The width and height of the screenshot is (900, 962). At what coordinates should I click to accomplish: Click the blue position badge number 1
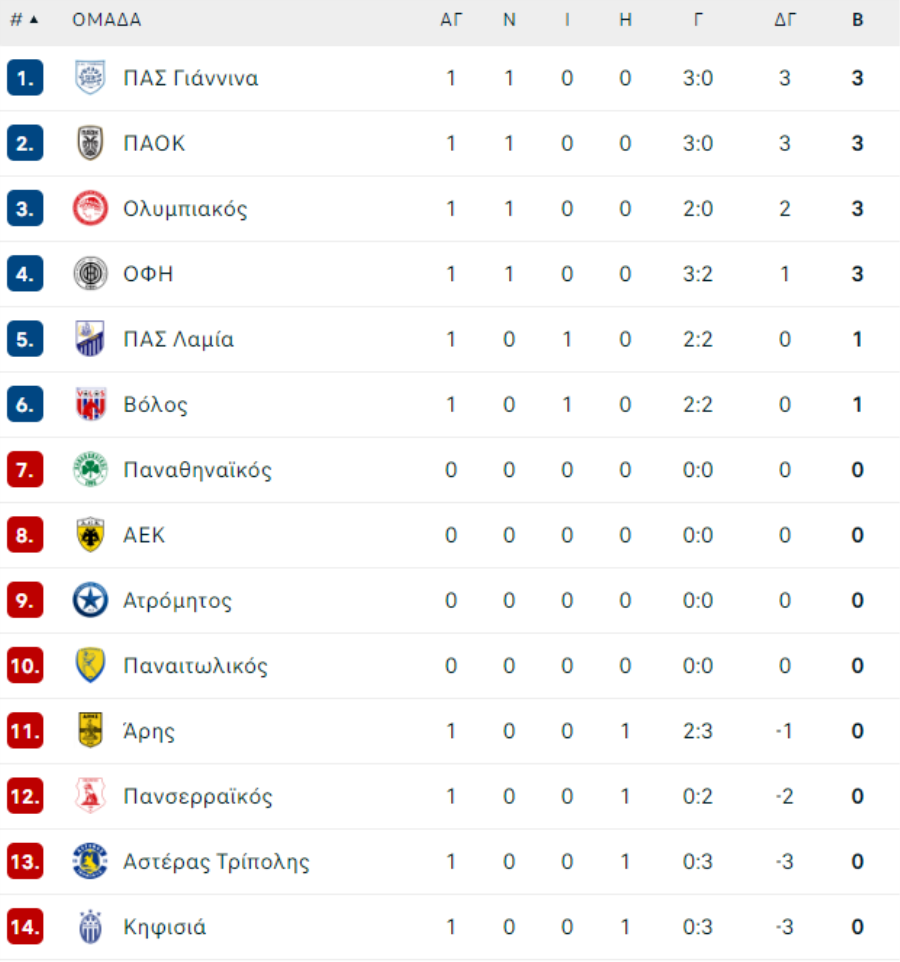(25, 78)
